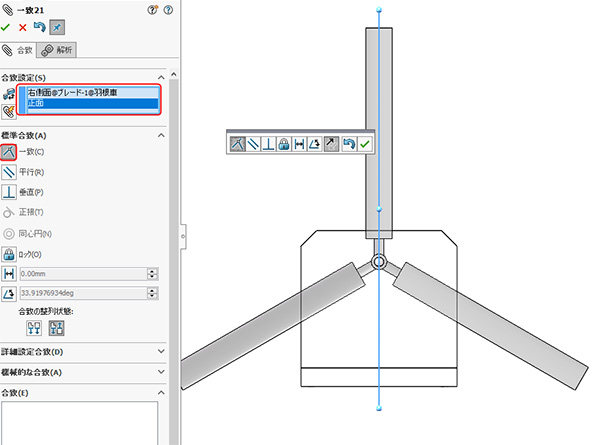Click the angle stepper arrows beside 33.91976934deg

(x=152, y=294)
